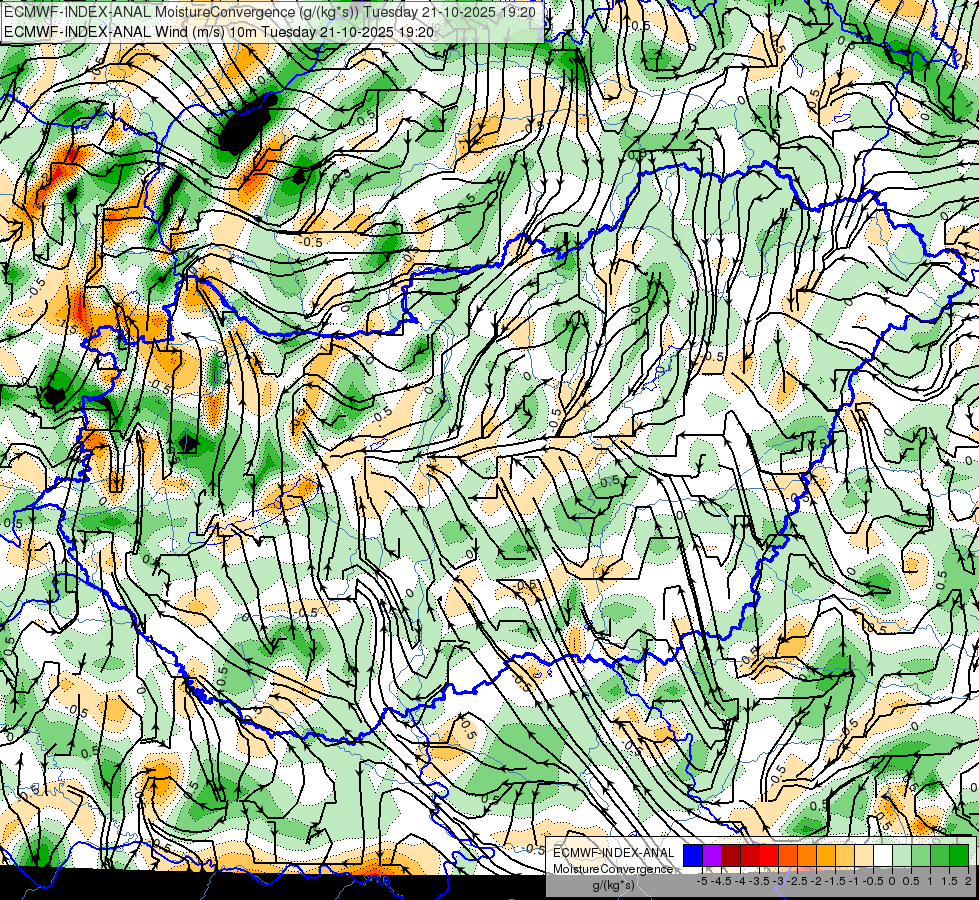Click the Wind (m/s) 10m title line

pyautogui.click(x=219, y=31)
